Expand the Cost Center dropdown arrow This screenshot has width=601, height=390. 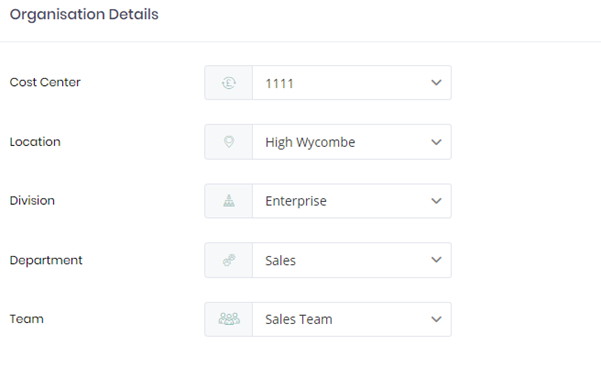point(436,83)
